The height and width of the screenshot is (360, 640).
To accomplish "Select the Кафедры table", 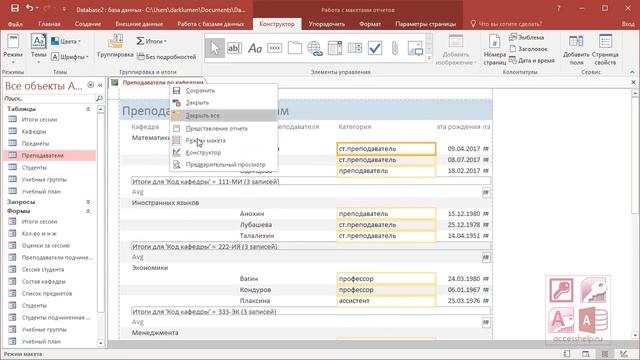I will tap(50, 131).
